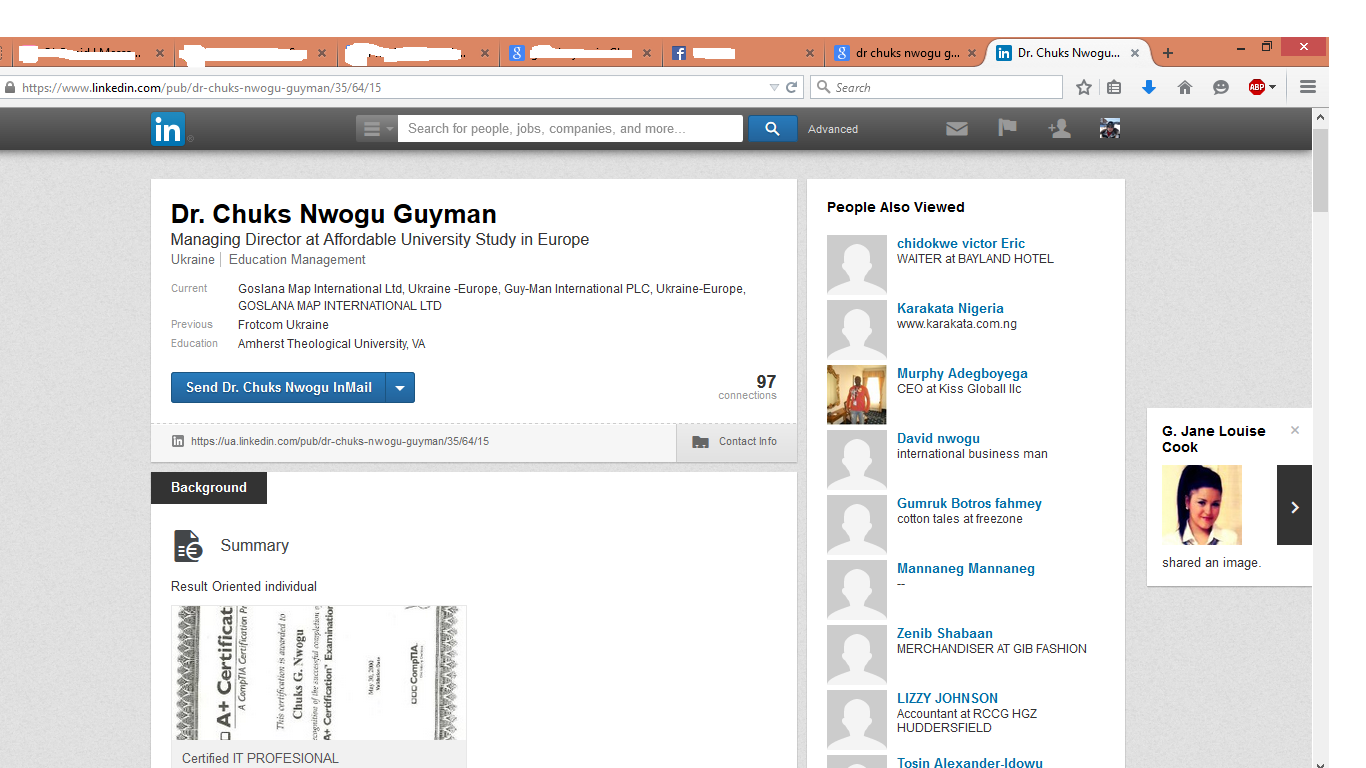The height and width of the screenshot is (768, 1366).
Task: Select 'Education Management' industry text
Action: point(297,260)
